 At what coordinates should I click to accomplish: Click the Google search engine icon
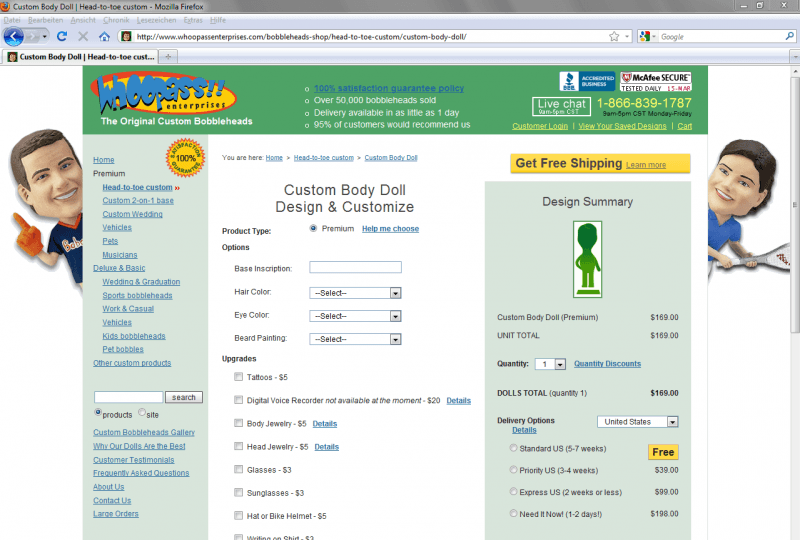coord(644,37)
